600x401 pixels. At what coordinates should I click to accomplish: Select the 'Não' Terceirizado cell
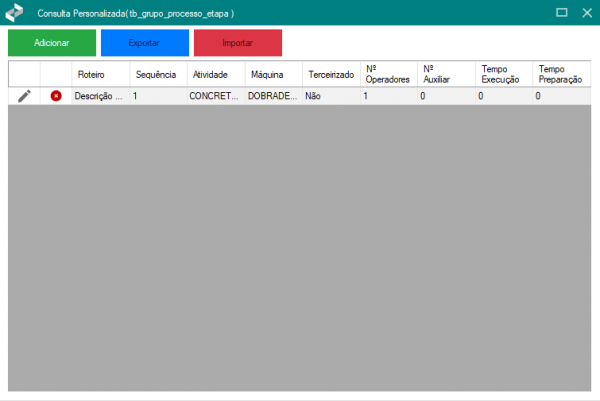(331, 96)
